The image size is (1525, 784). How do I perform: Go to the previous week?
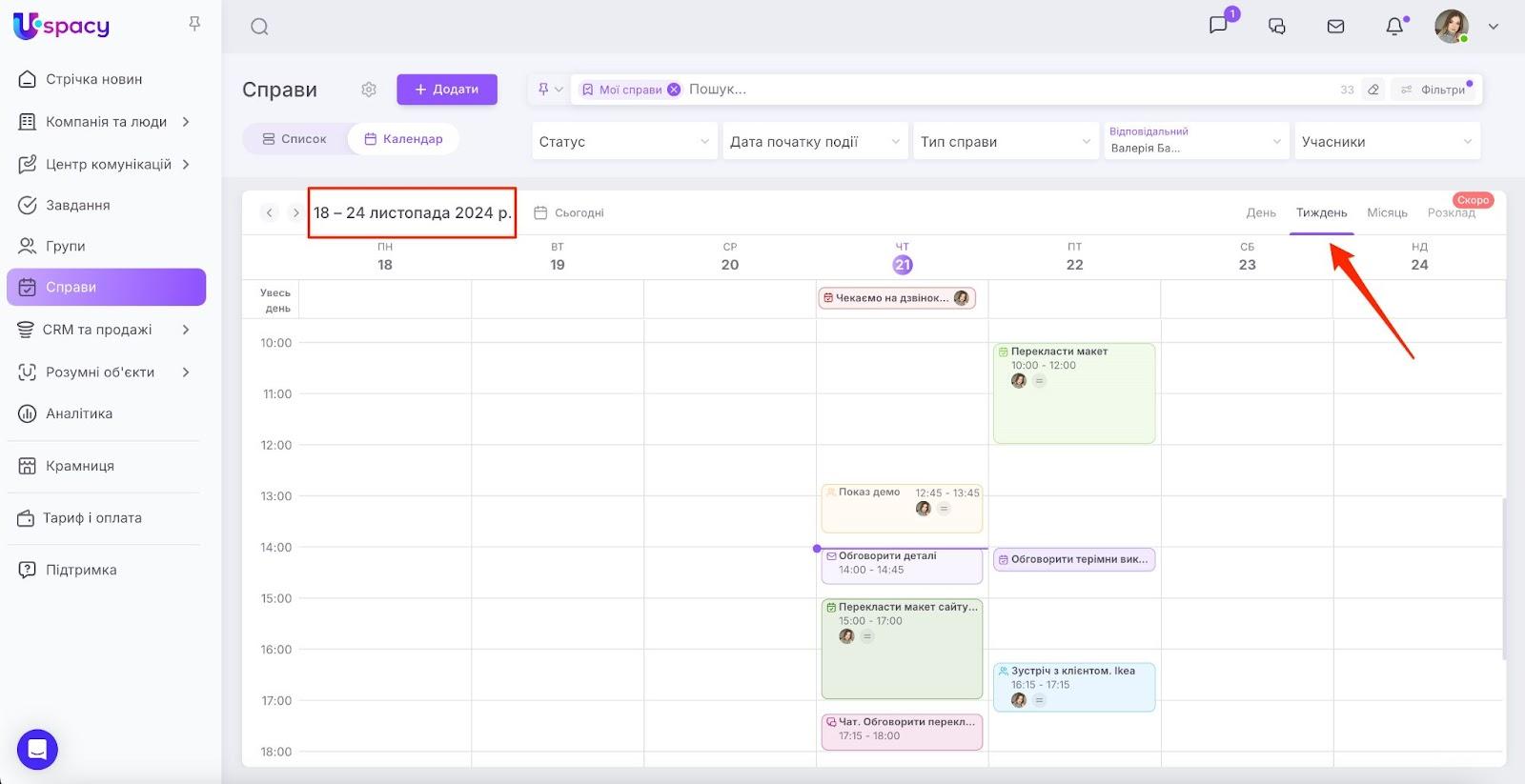270,212
